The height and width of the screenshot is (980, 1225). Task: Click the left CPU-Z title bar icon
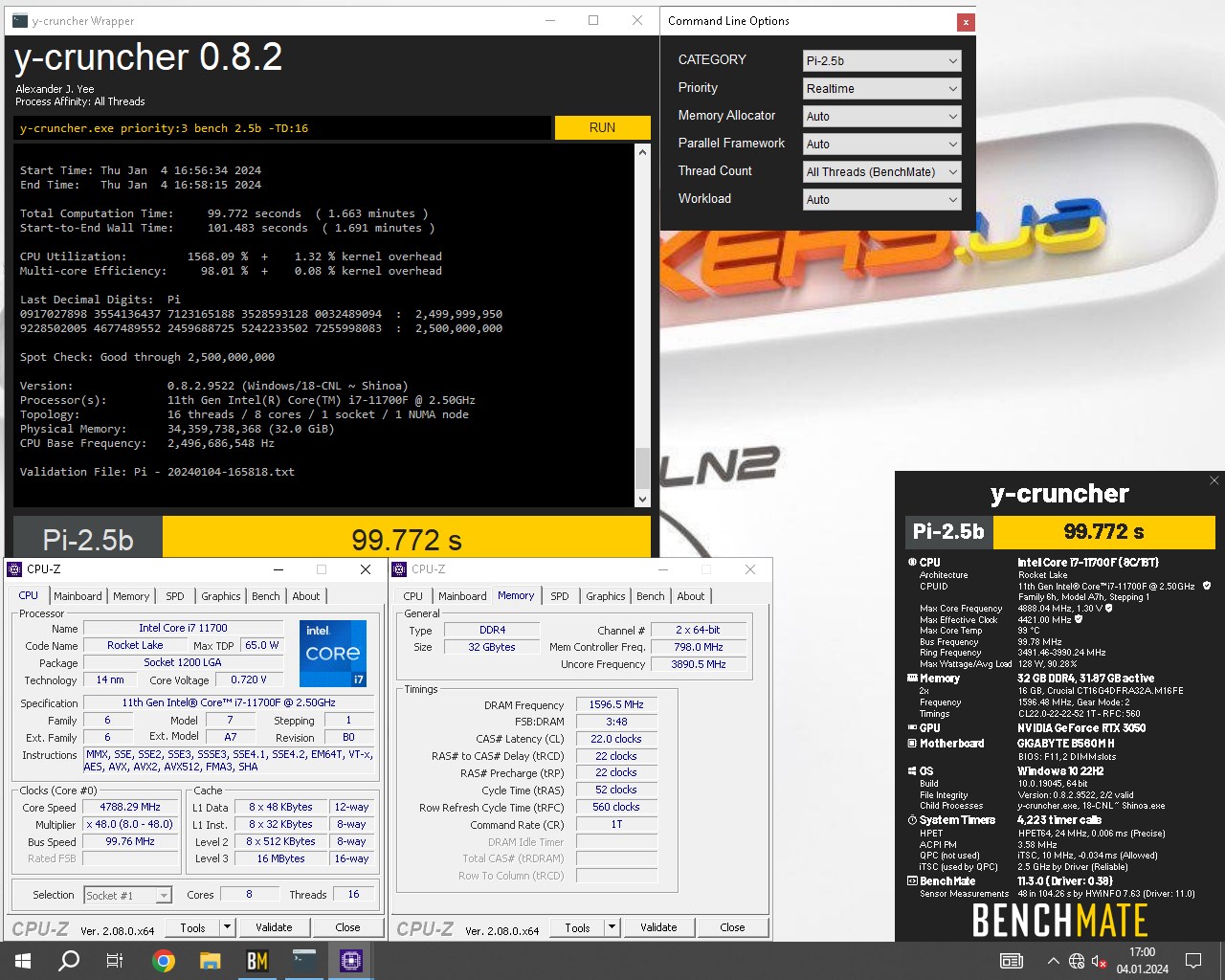(14, 569)
